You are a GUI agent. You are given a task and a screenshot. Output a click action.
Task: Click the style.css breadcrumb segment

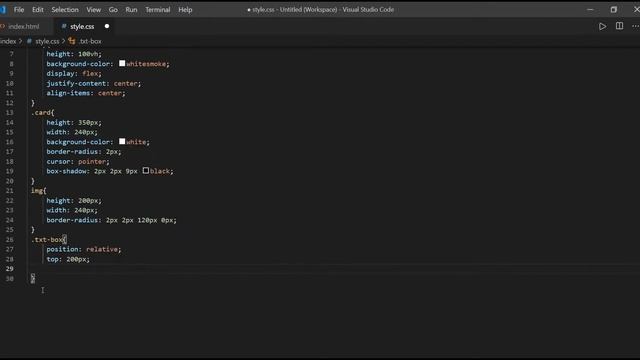(x=47, y=41)
